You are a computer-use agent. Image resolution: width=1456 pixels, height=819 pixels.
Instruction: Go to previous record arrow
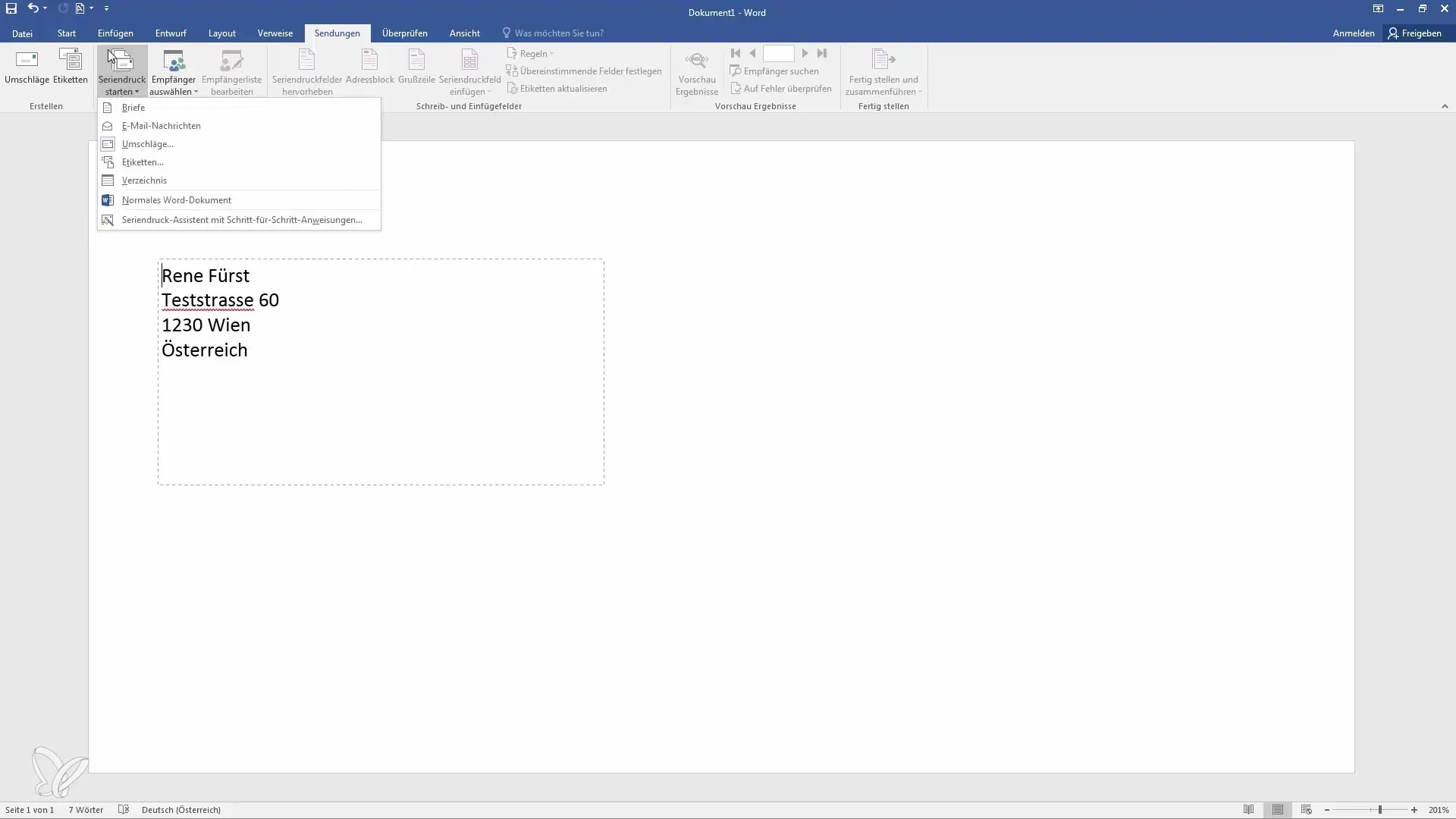click(752, 53)
